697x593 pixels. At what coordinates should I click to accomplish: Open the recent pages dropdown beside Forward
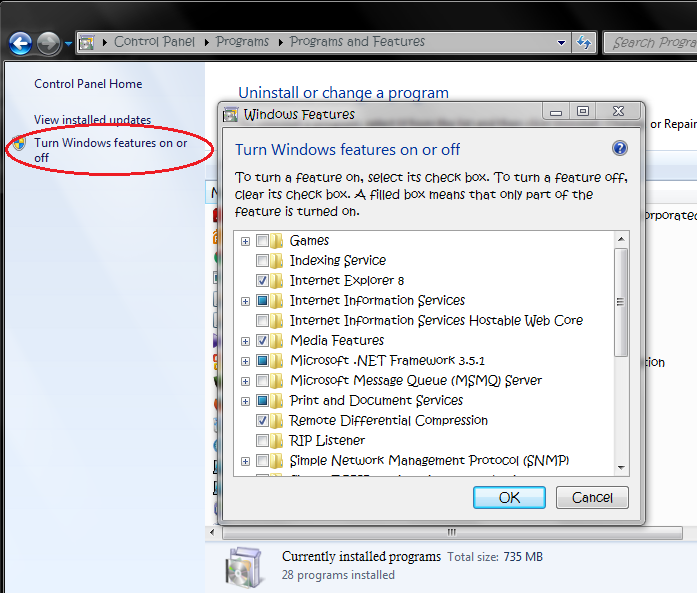[x=68, y=44]
